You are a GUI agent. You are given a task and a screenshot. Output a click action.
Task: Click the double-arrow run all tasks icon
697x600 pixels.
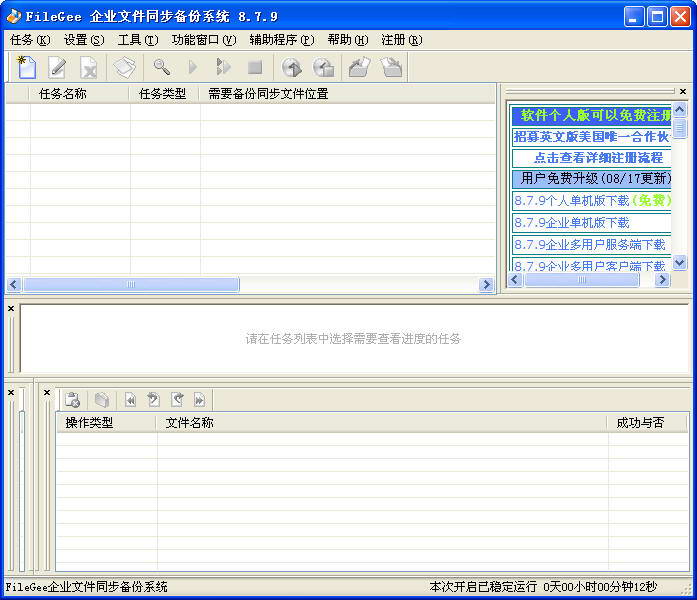[223, 67]
